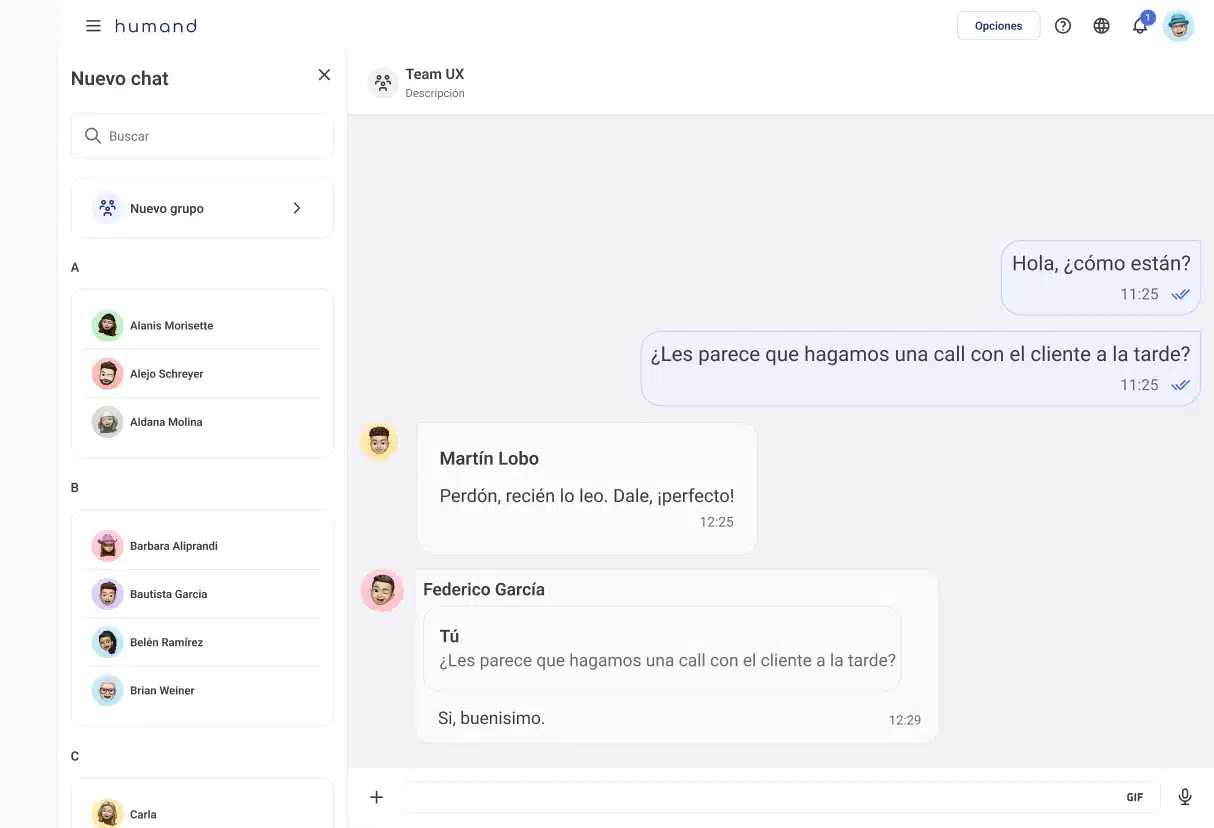1214x828 pixels.
Task: Open the language globe icon
Action: 1101,26
